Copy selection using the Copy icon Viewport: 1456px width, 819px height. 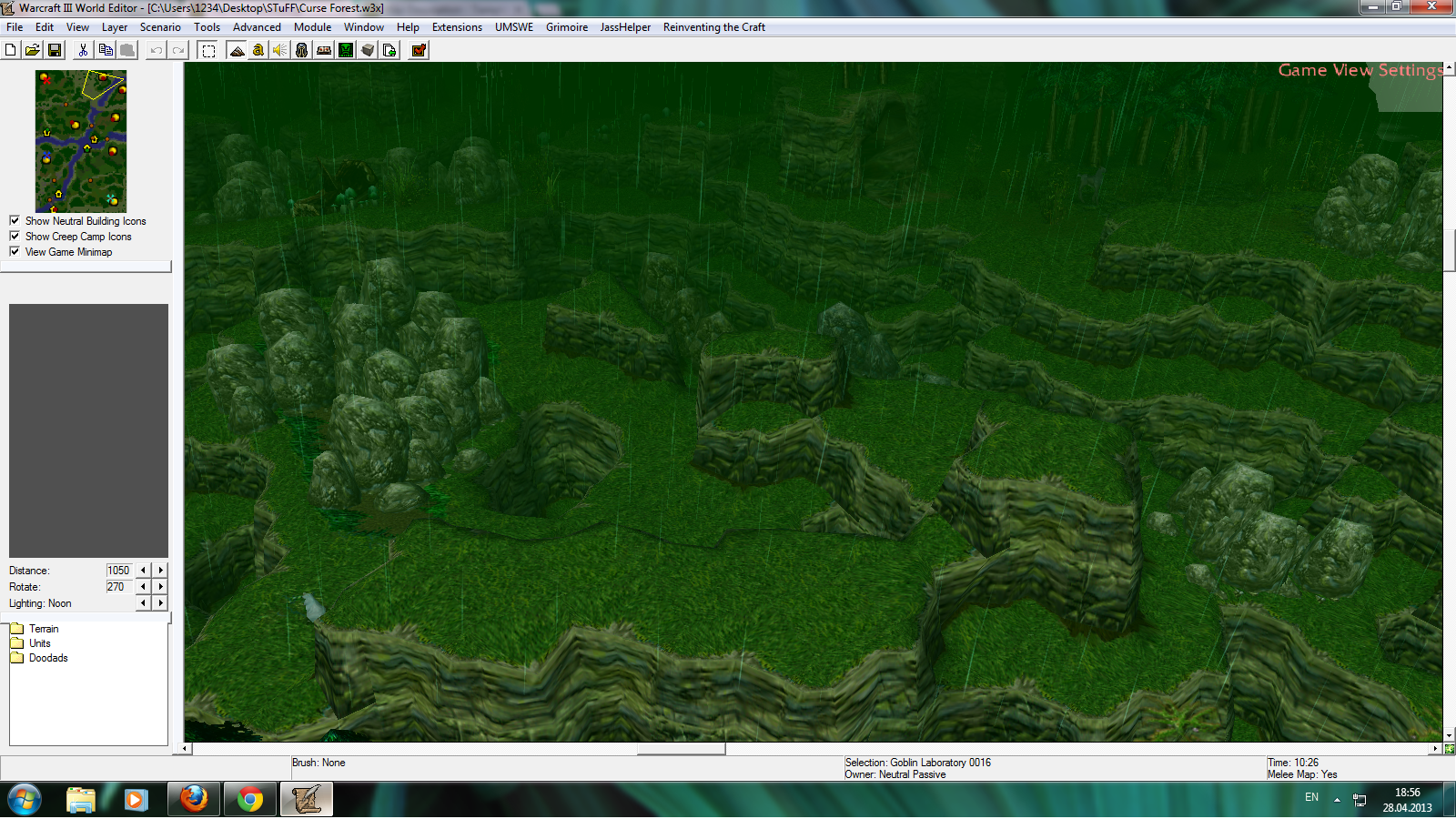[x=106, y=50]
